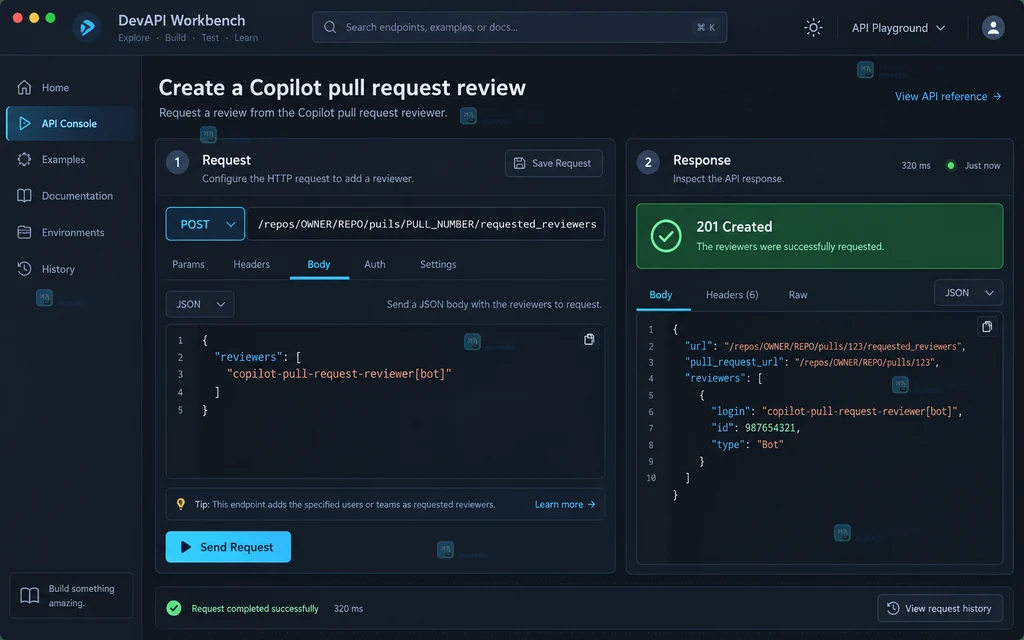This screenshot has width=1024, height=640.
Task: Open the View API reference link
Action: (948, 97)
